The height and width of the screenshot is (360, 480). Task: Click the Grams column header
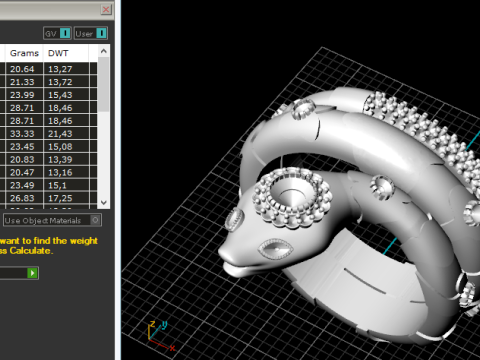pos(24,53)
